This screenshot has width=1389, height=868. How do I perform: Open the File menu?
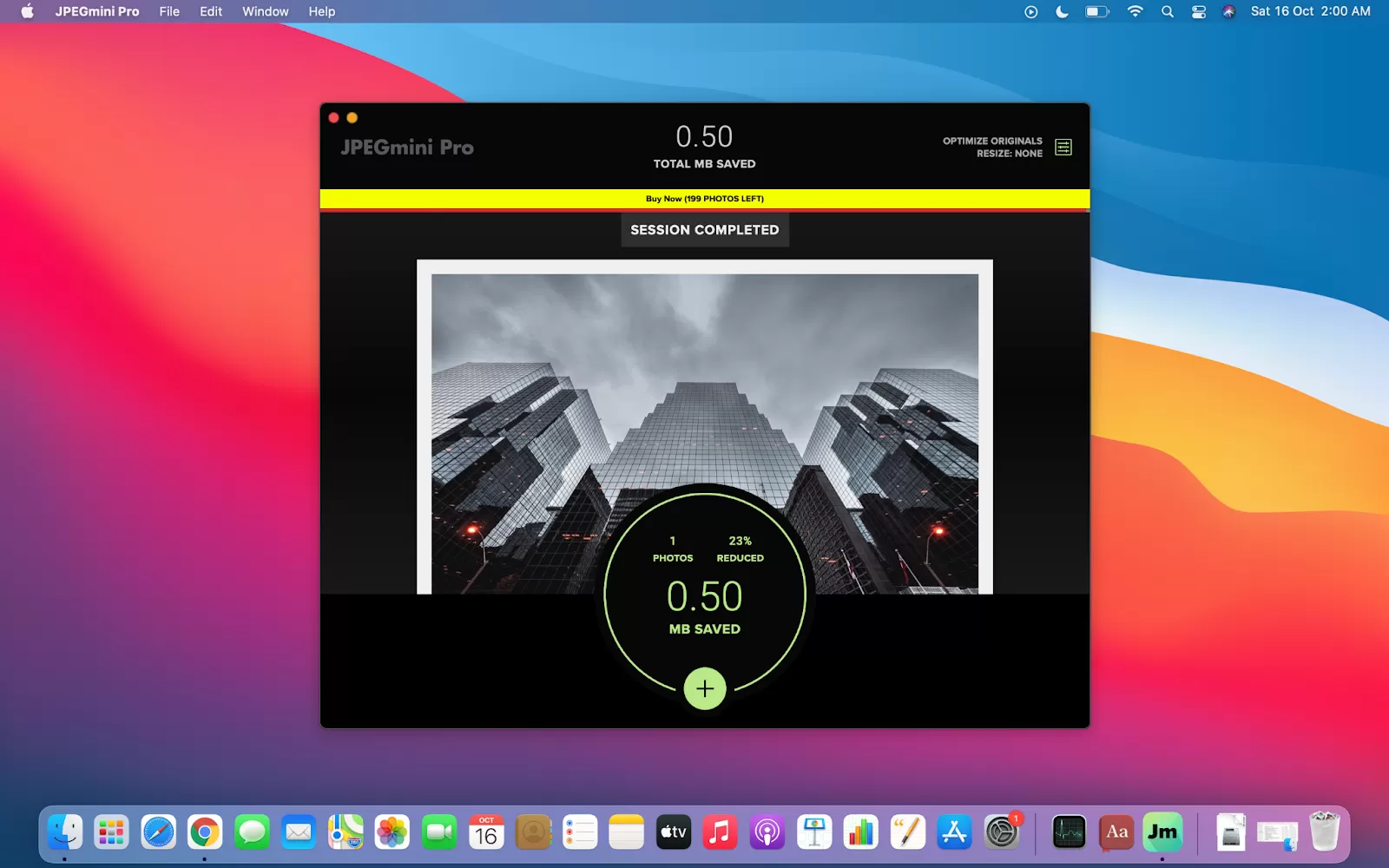(x=169, y=11)
